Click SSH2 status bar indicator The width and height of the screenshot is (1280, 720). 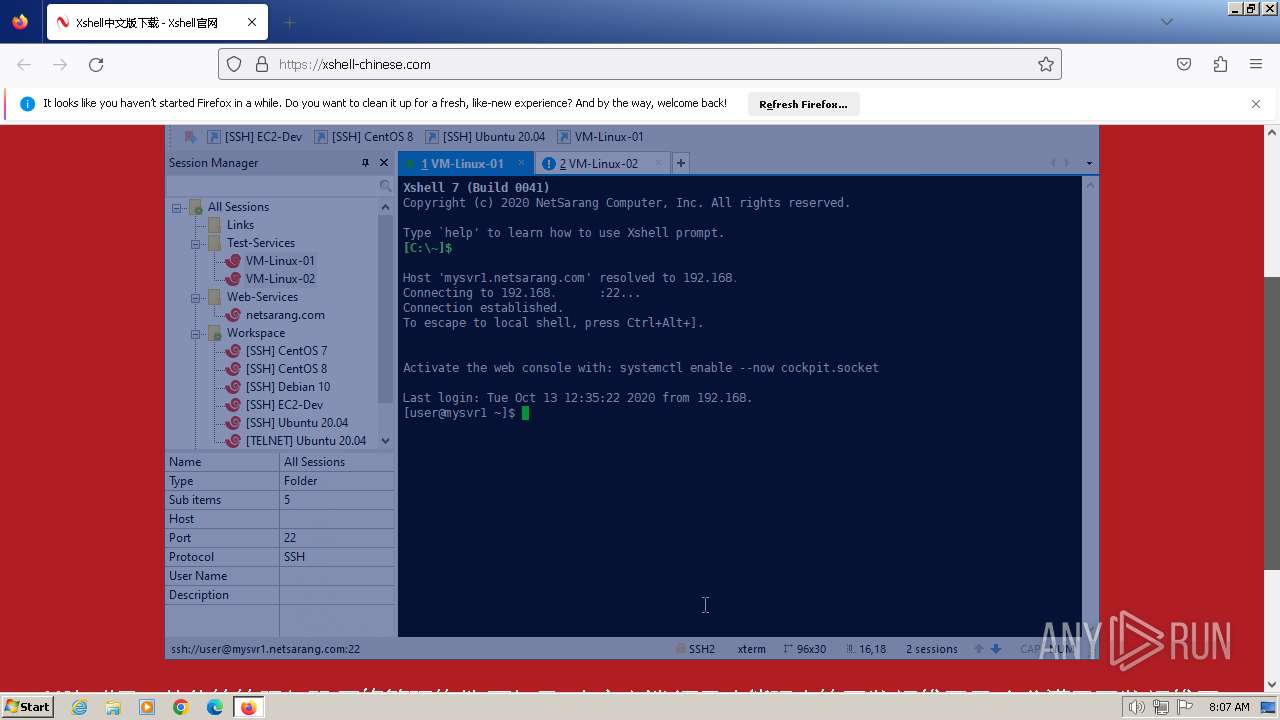pyautogui.click(x=696, y=649)
